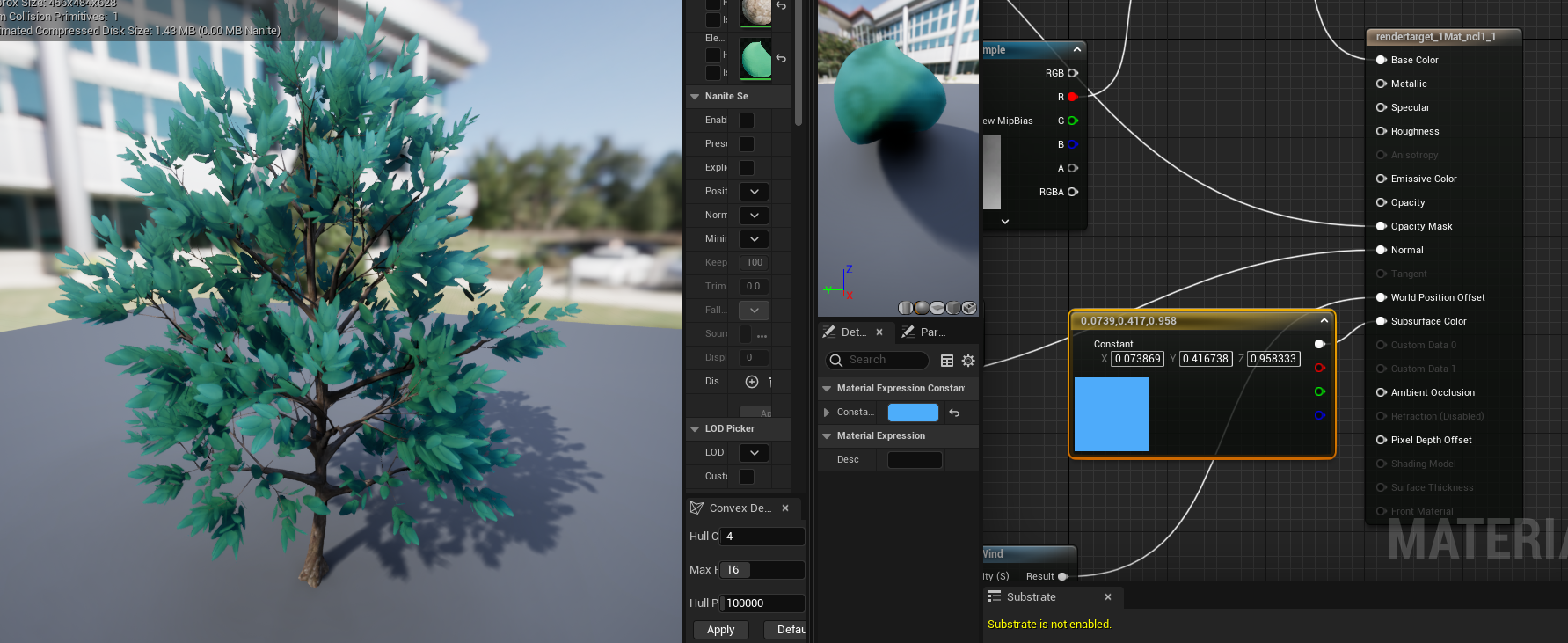The height and width of the screenshot is (643, 1568).
Task: Click the settings gear in Details panel
Action: coord(968,361)
